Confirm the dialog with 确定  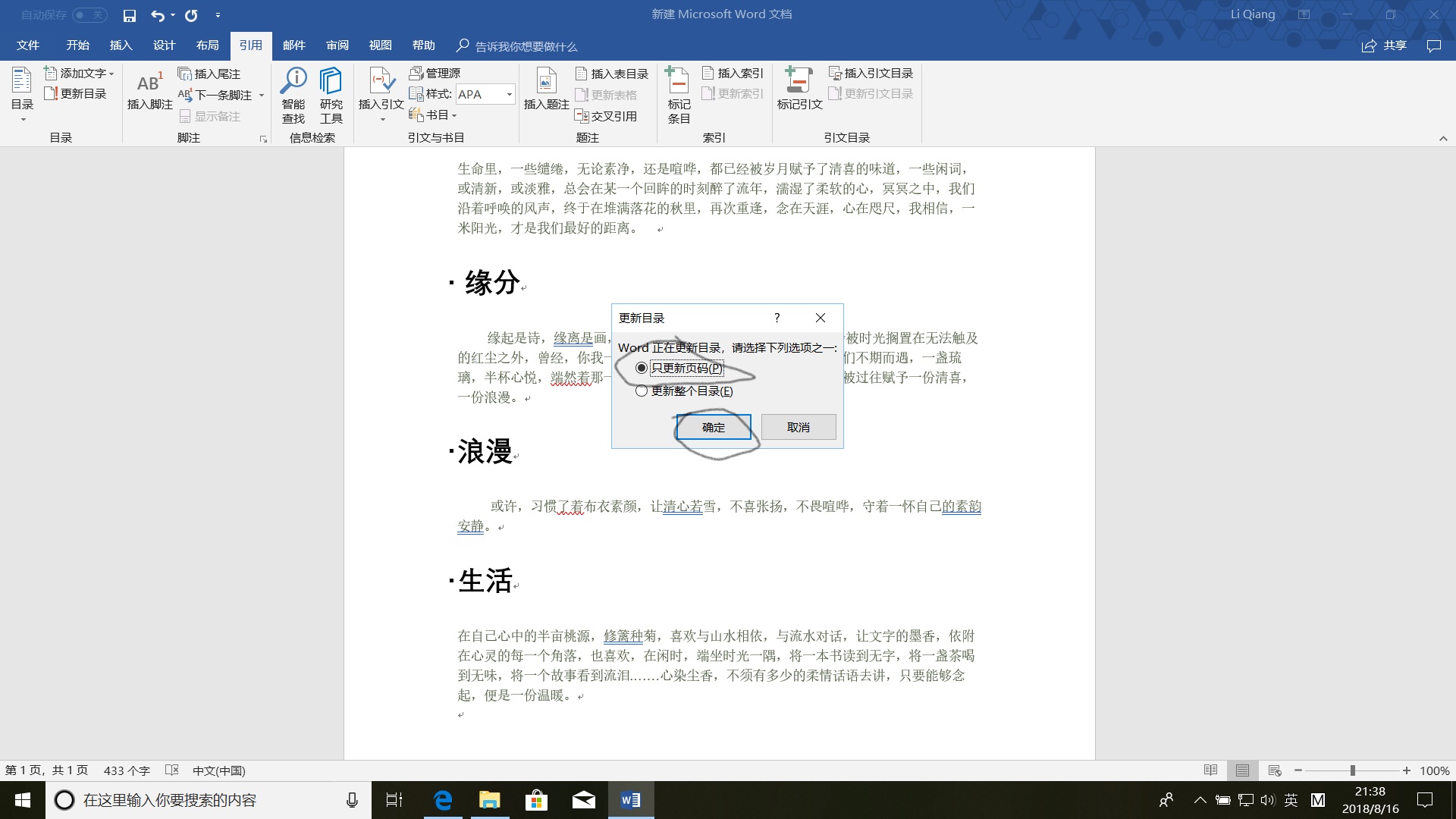pyautogui.click(x=712, y=426)
